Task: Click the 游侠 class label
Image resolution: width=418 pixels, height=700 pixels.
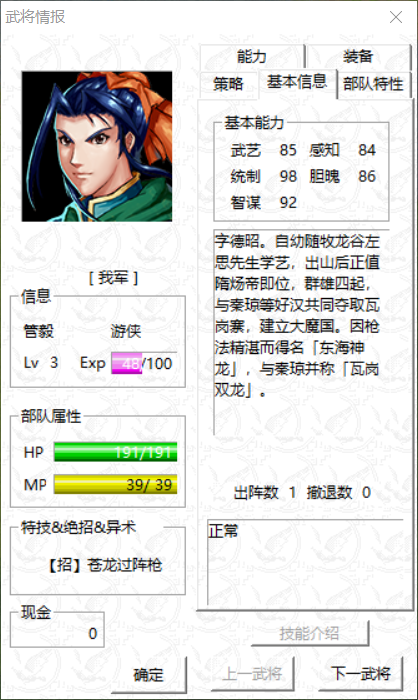Action: [126, 331]
